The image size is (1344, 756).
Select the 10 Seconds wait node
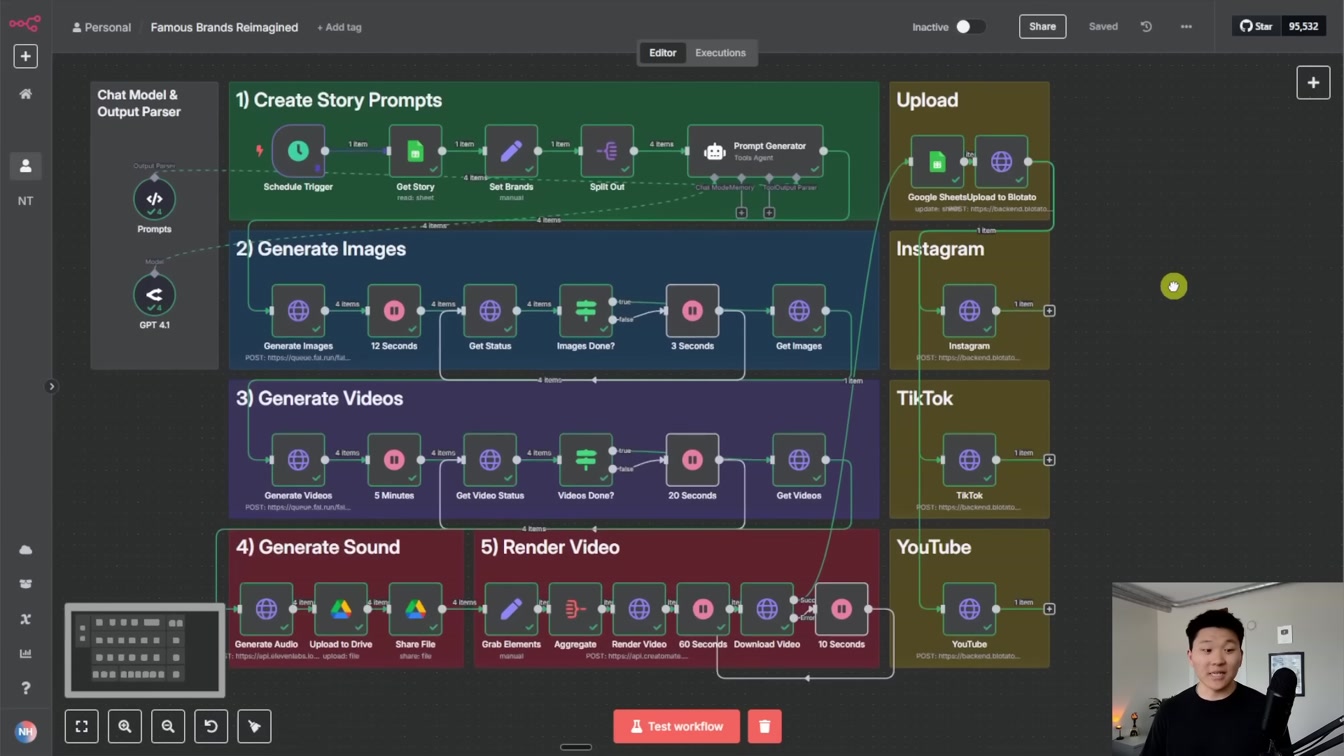pyautogui.click(x=841, y=609)
